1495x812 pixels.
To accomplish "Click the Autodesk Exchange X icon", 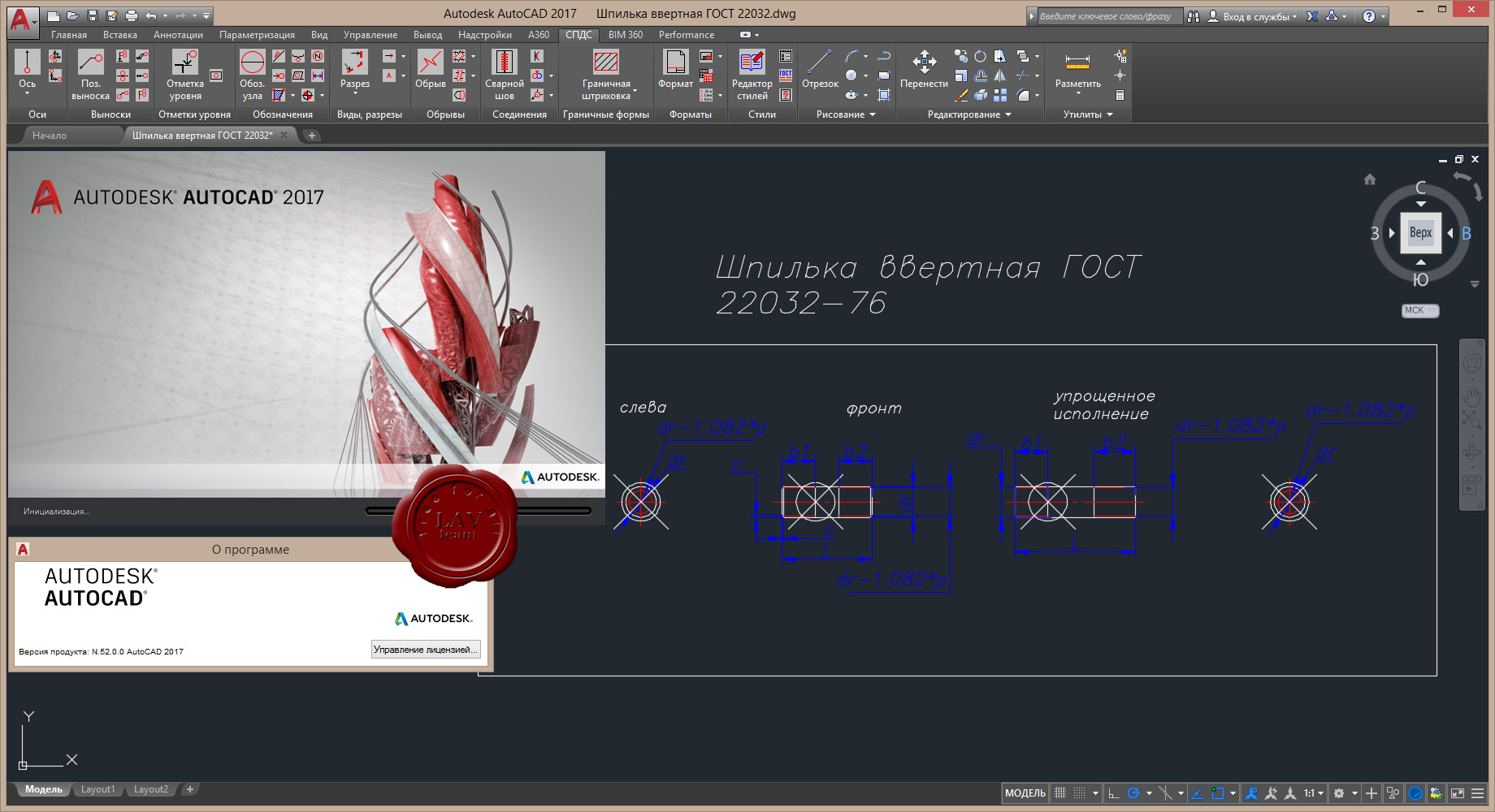I will point(1311,16).
